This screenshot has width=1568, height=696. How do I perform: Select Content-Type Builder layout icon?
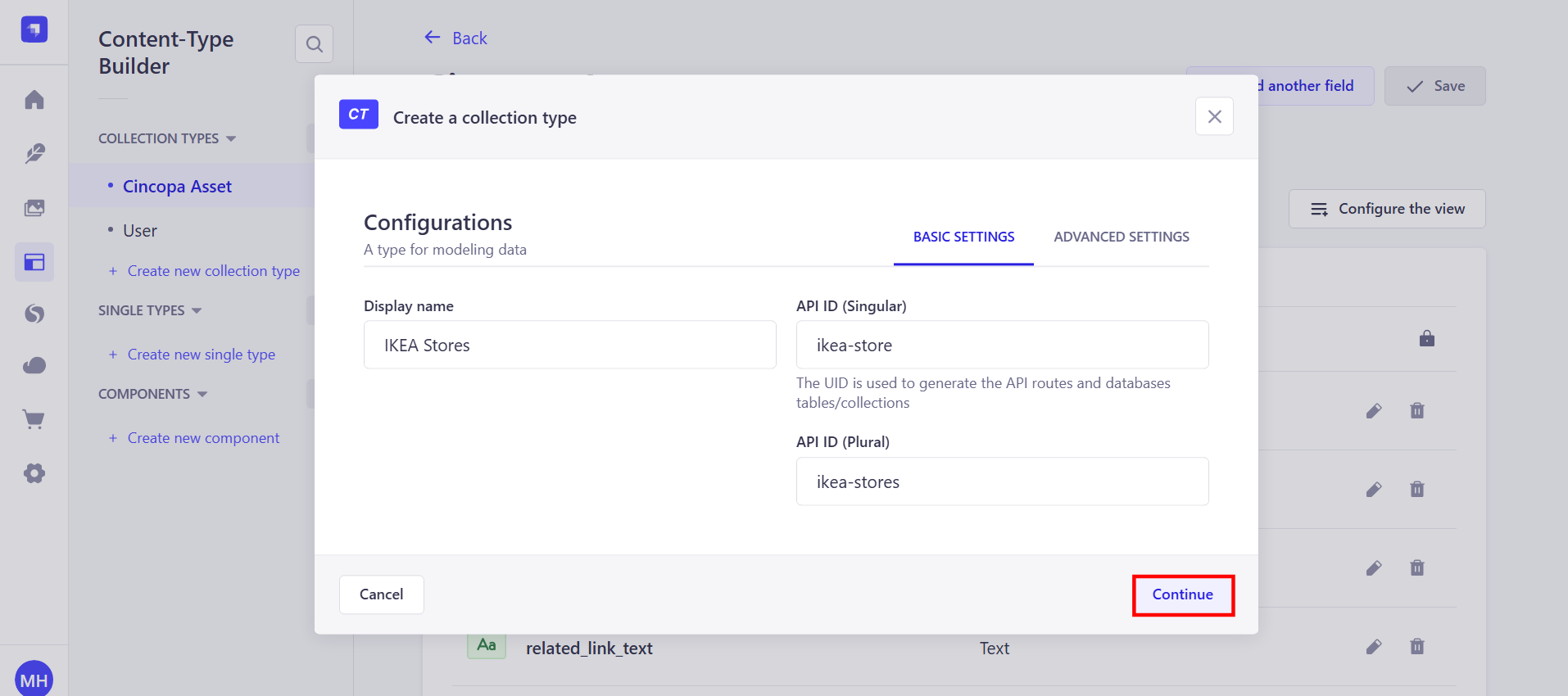(34, 262)
